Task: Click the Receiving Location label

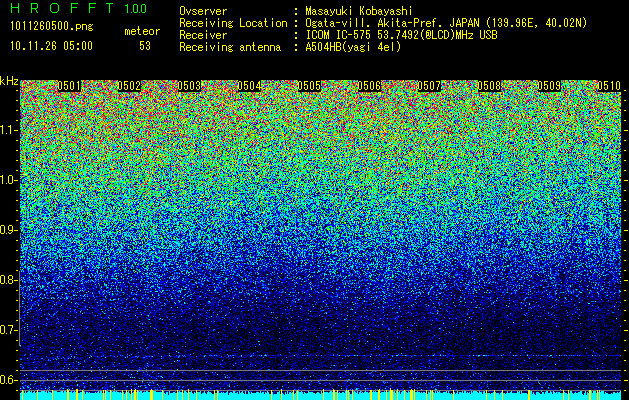Action: [233, 23]
